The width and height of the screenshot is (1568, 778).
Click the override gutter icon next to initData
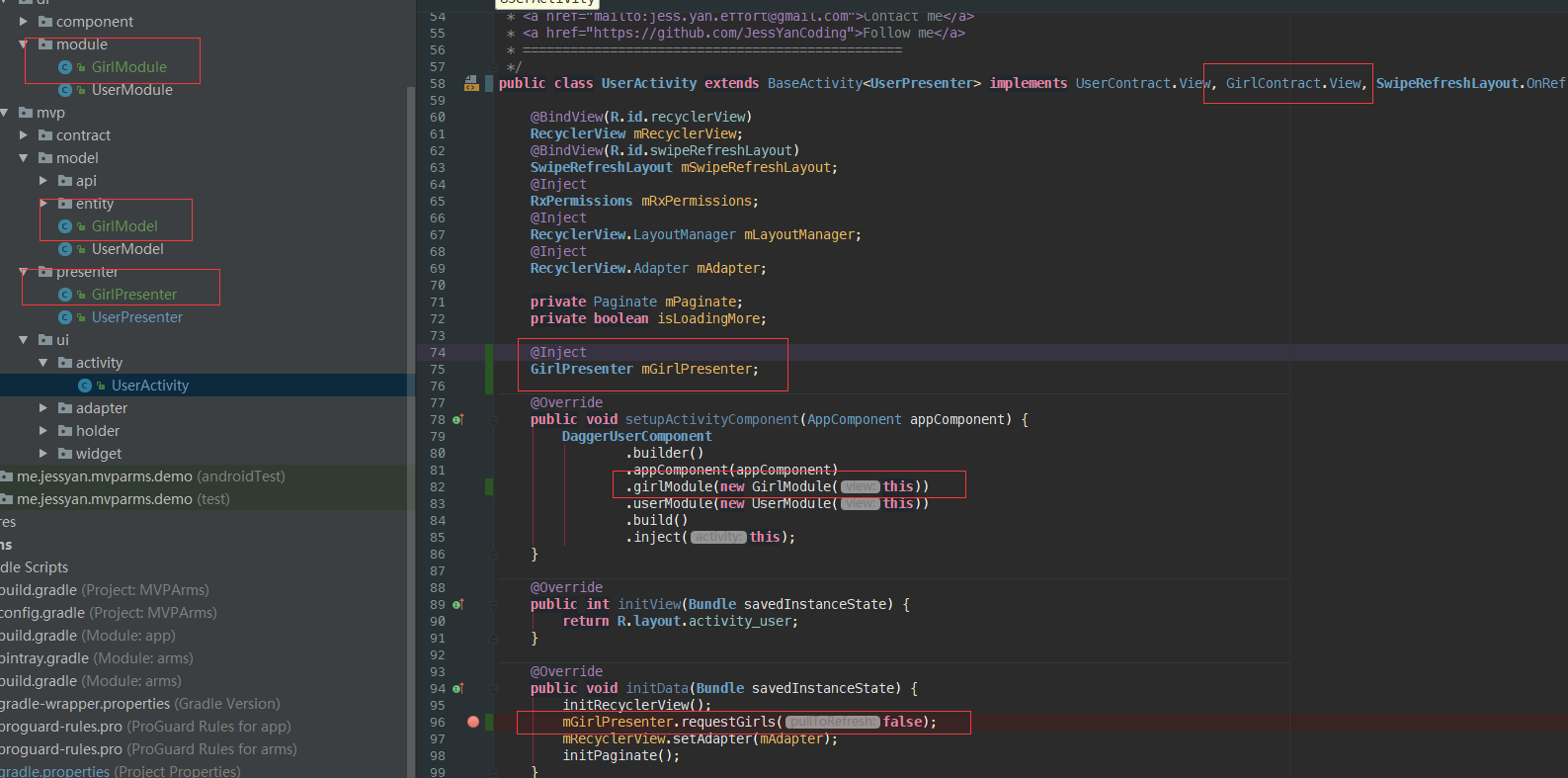pos(458,689)
